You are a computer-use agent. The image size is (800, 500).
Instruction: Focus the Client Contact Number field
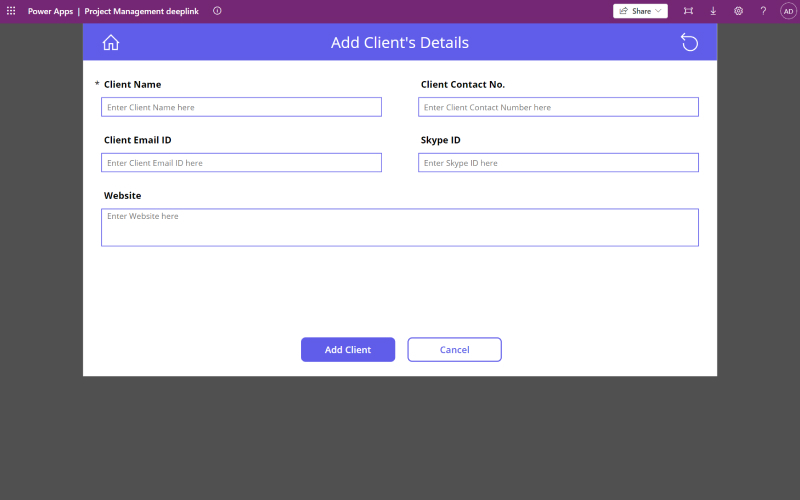(x=558, y=107)
